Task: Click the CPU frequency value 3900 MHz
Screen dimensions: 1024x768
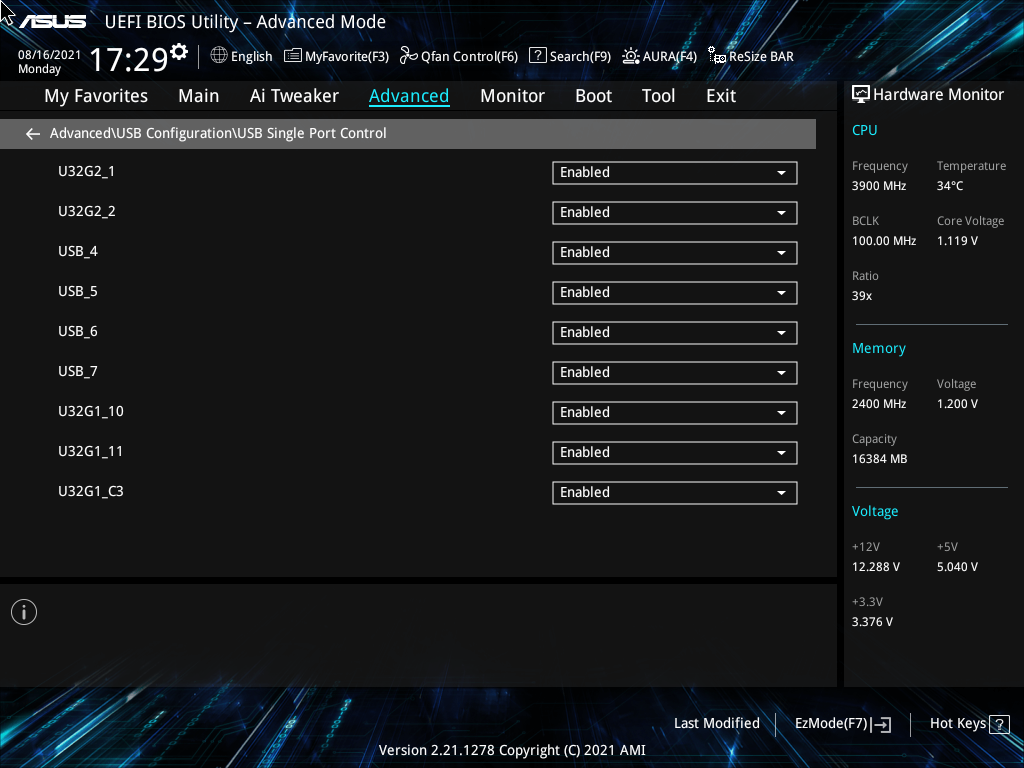Action: click(x=878, y=186)
